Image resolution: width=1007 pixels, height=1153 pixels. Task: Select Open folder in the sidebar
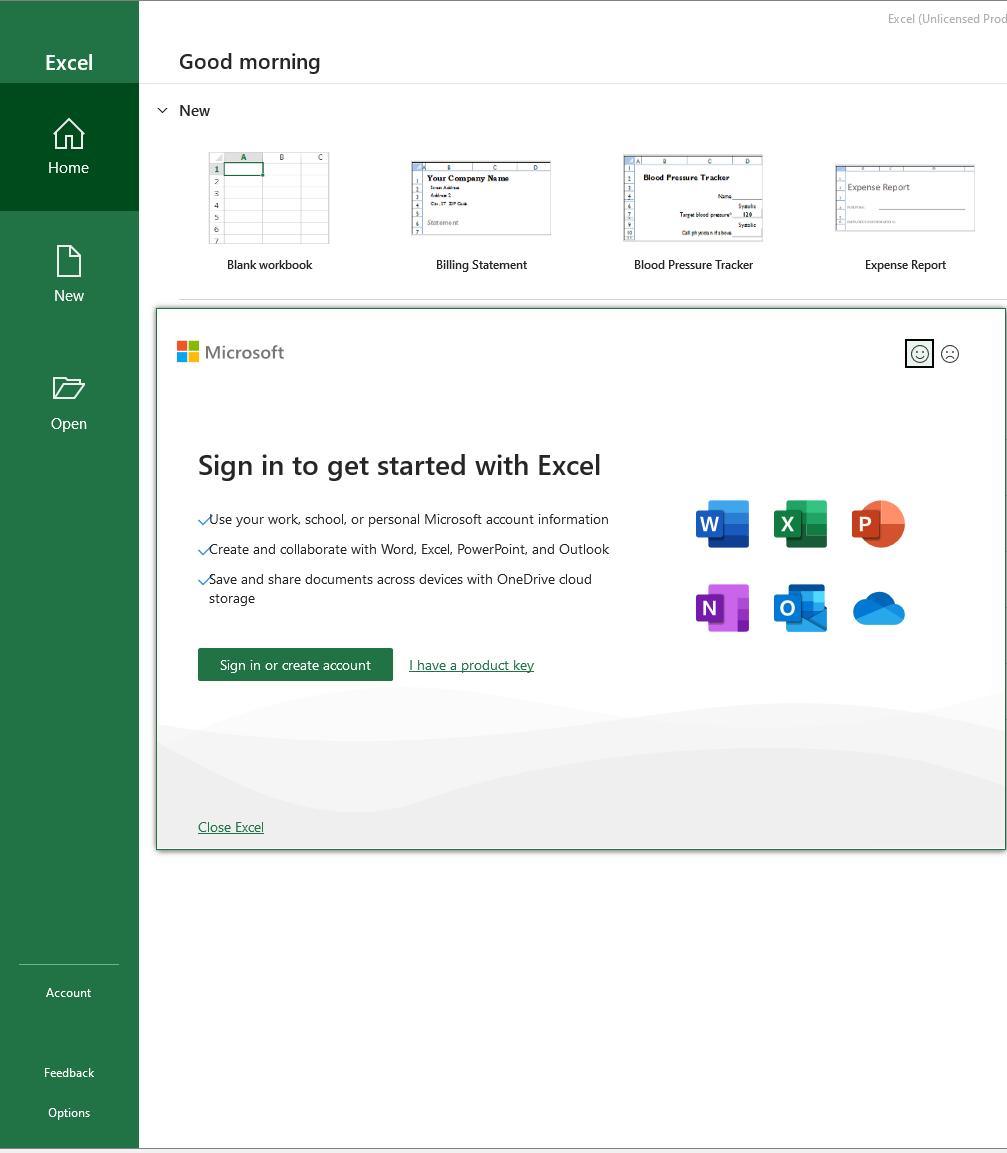[69, 403]
